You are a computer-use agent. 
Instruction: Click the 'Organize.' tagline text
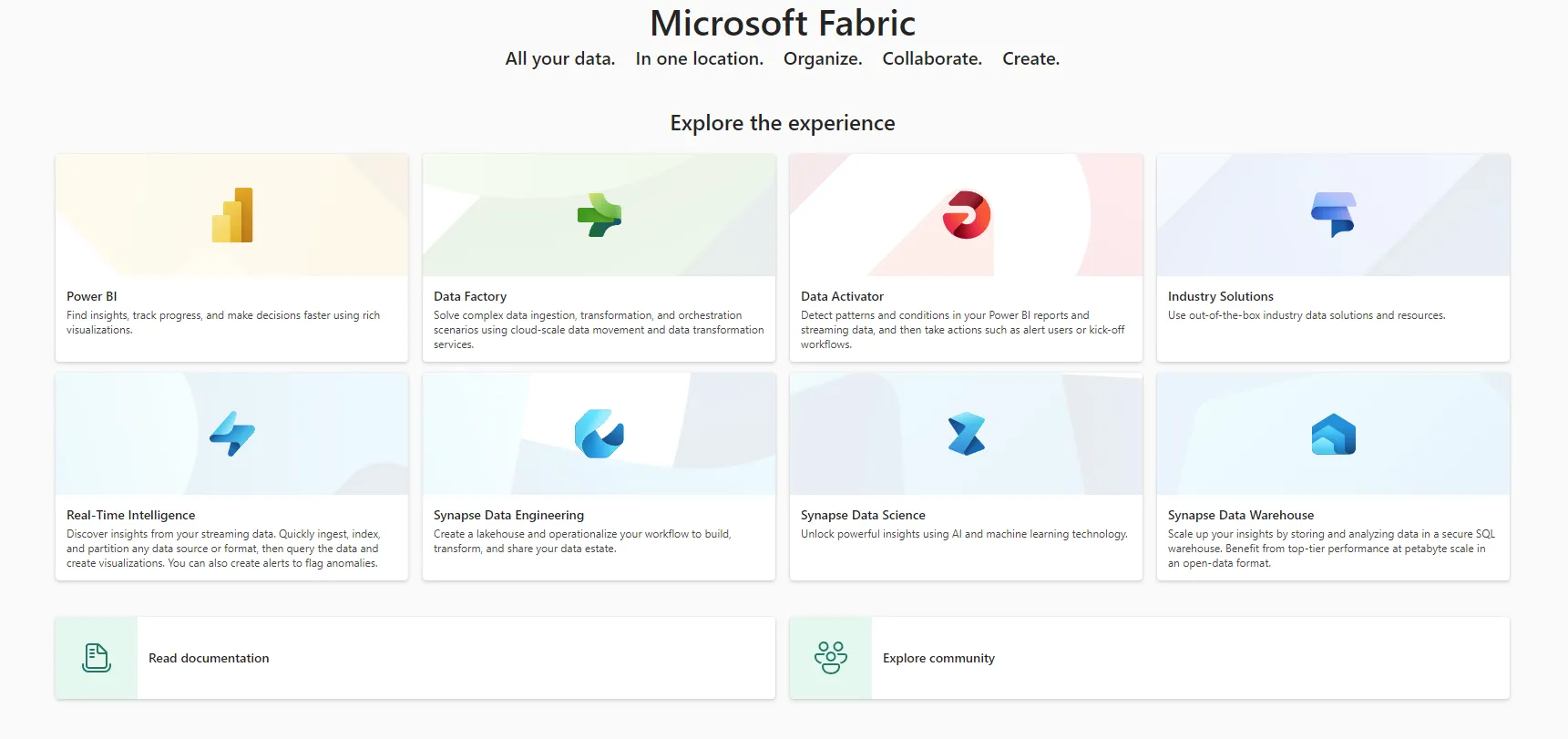coord(823,58)
